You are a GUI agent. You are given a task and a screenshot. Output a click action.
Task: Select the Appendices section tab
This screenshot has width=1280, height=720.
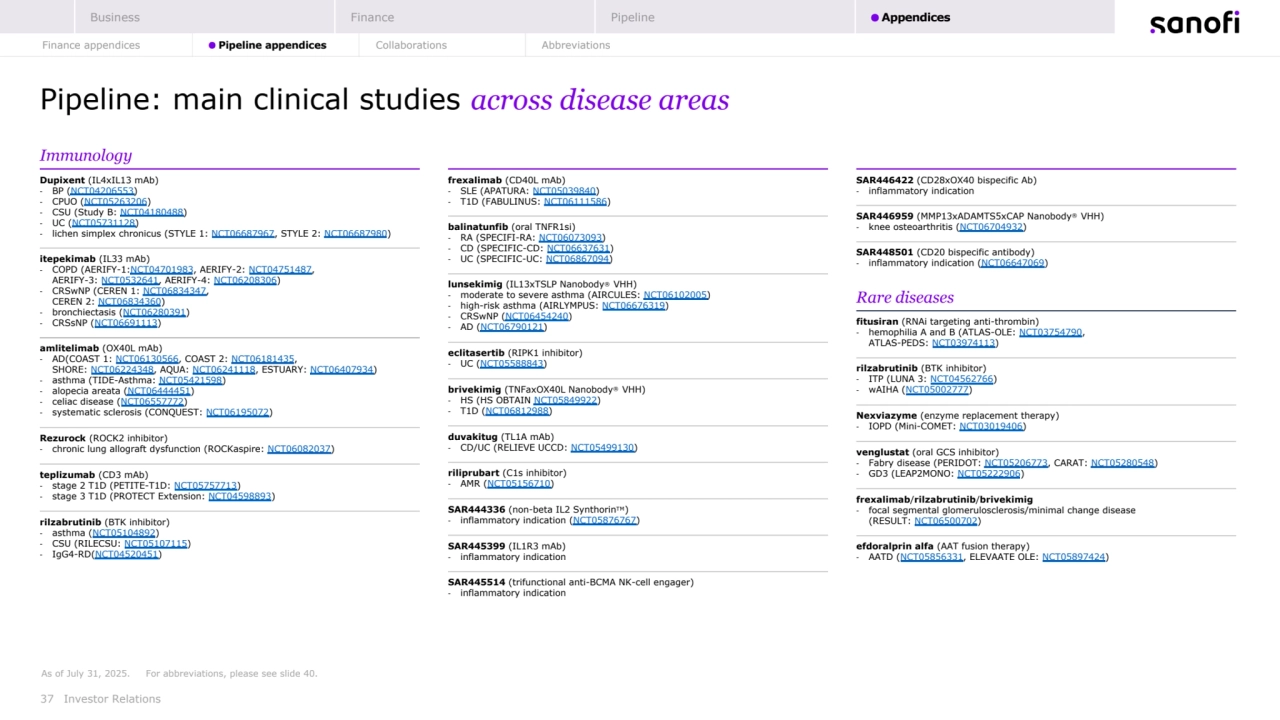pyautogui.click(x=985, y=17)
